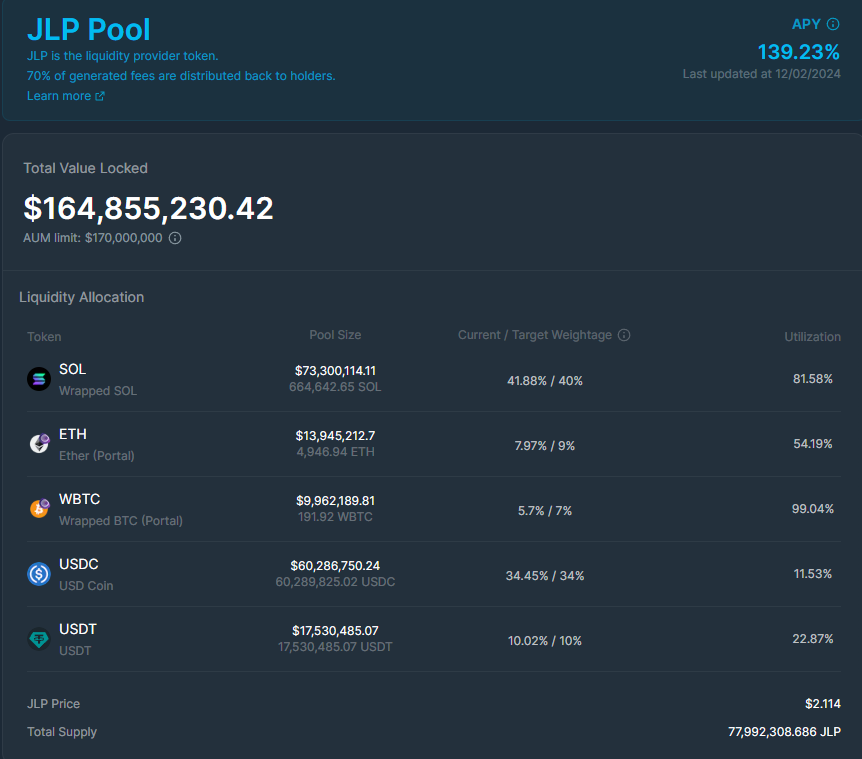
Task: Click the Total Value Locked label
Action: tap(85, 168)
